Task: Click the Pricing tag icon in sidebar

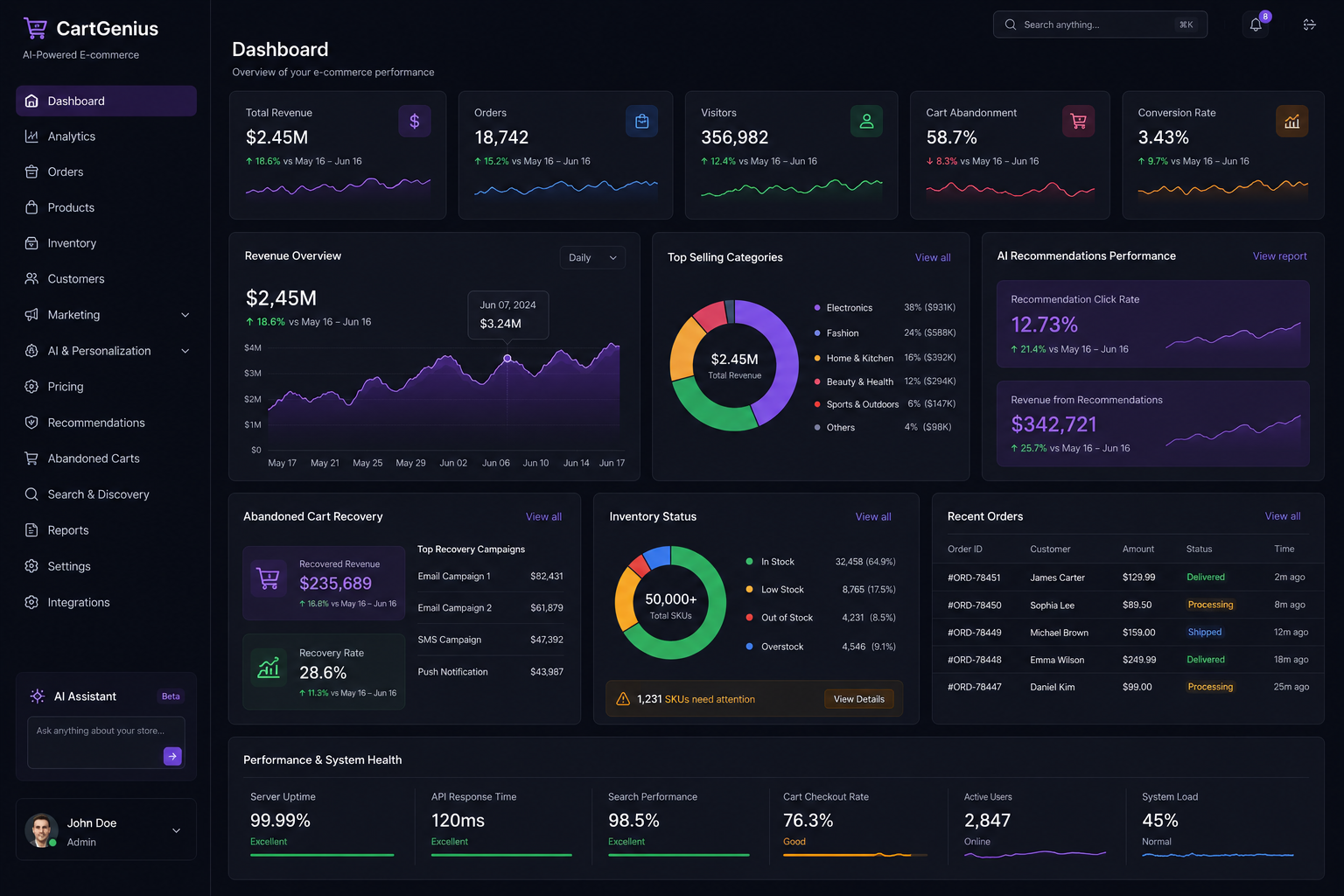Action: pyautogui.click(x=31, y=387)
